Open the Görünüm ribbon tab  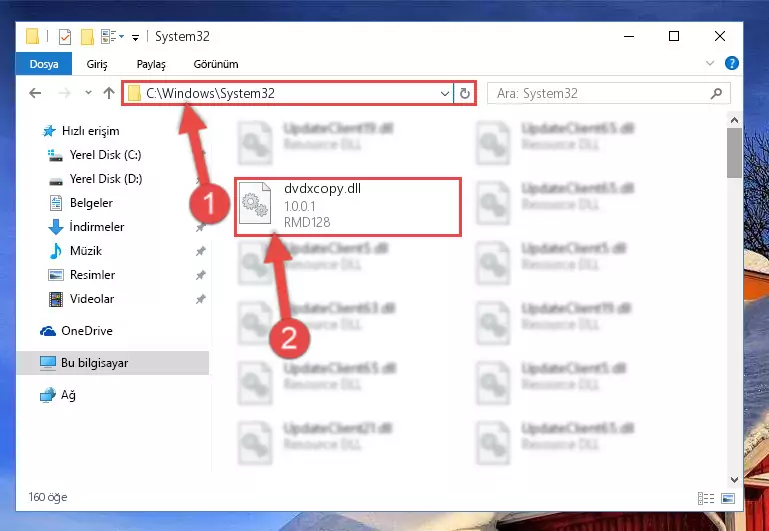[216, 64]
